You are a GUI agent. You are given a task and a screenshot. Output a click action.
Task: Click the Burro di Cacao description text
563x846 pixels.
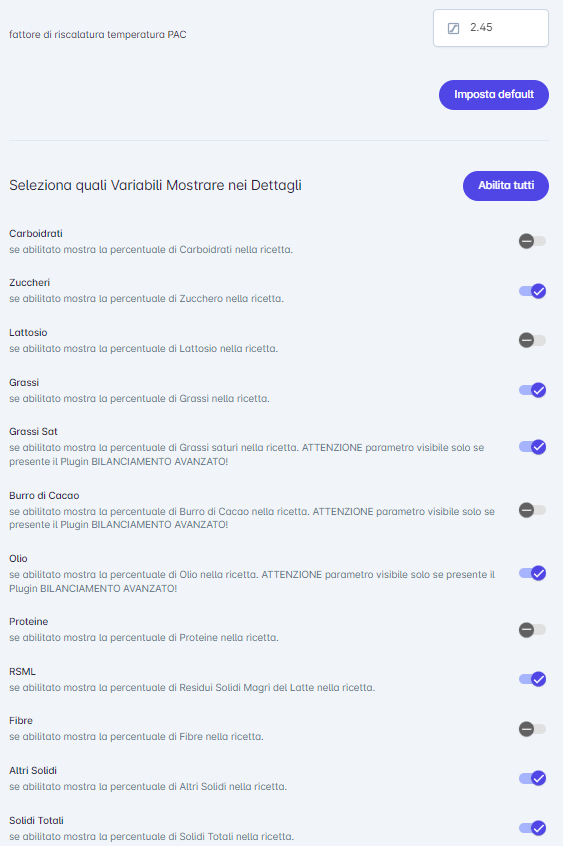pyautogui.click(x=252, y=518)
